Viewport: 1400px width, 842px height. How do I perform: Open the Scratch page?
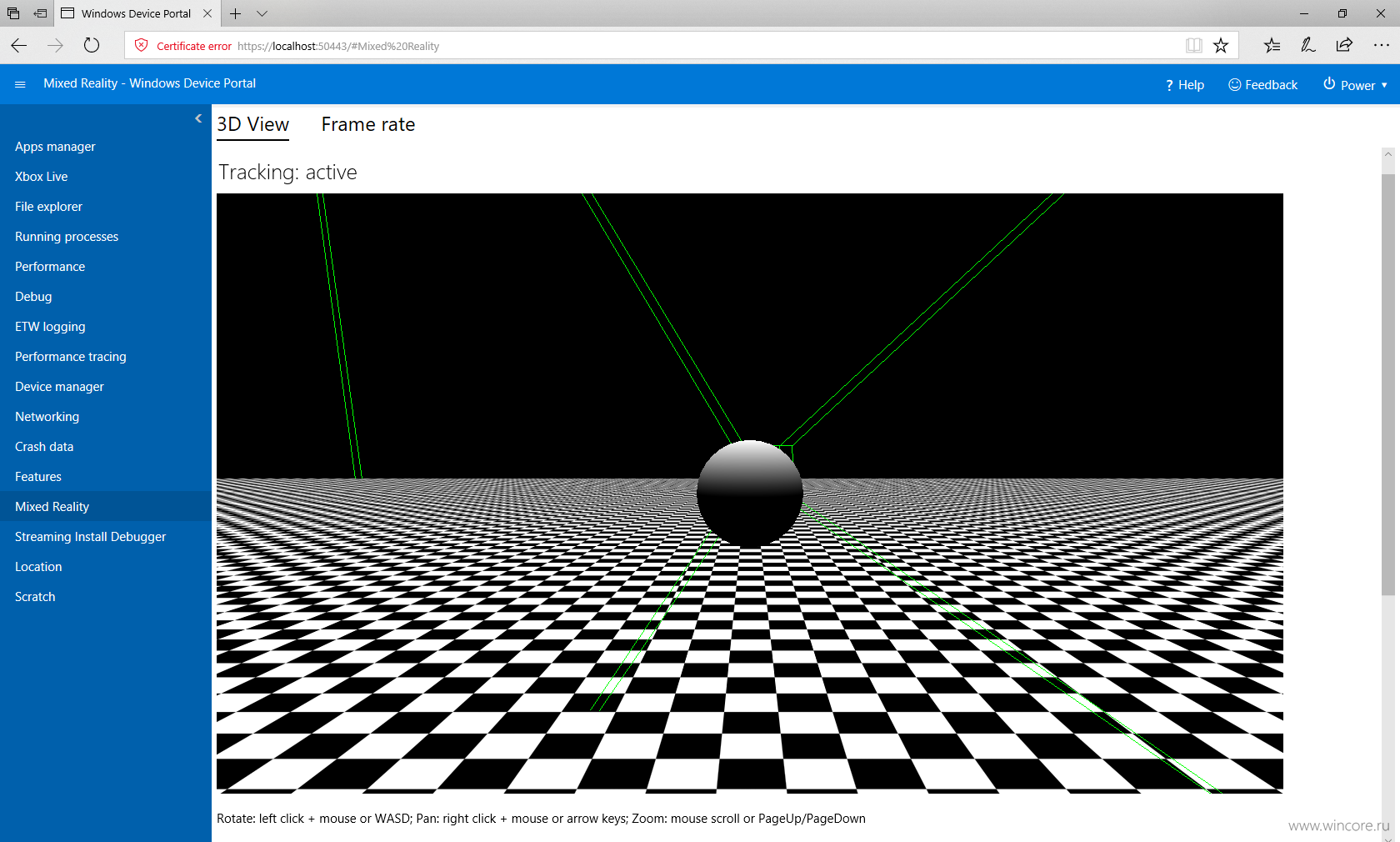pos(35,597)
